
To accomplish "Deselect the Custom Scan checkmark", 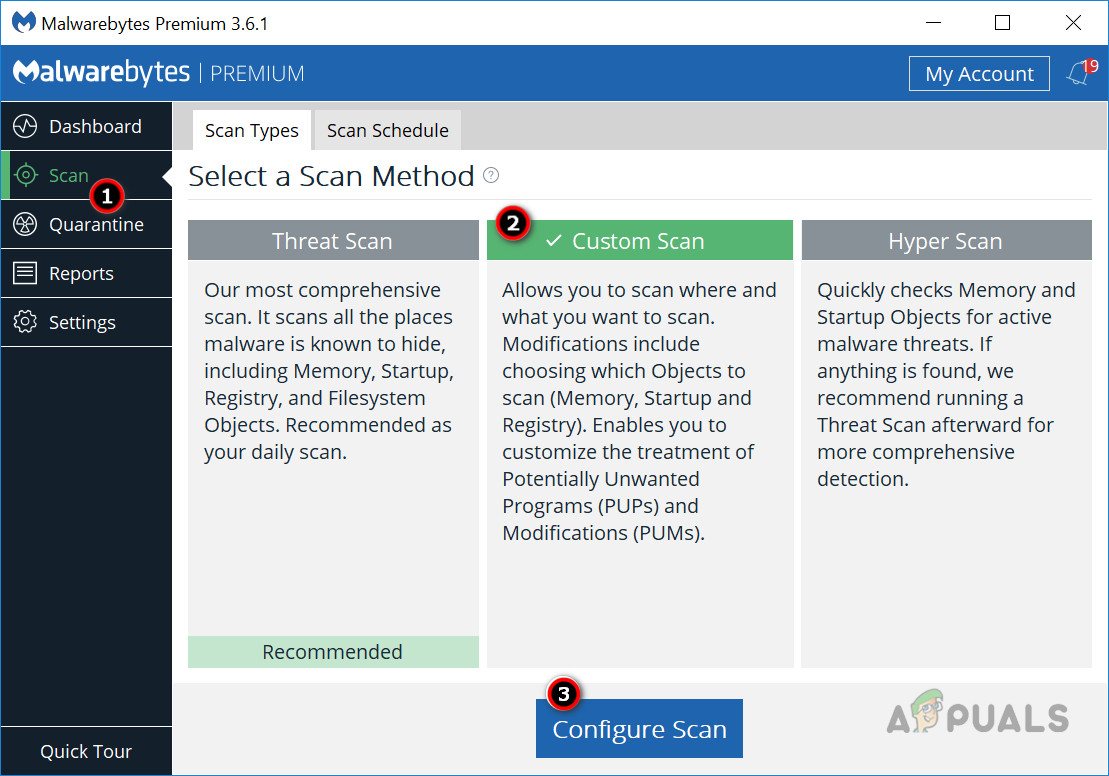I will click(x=553, y=240).
